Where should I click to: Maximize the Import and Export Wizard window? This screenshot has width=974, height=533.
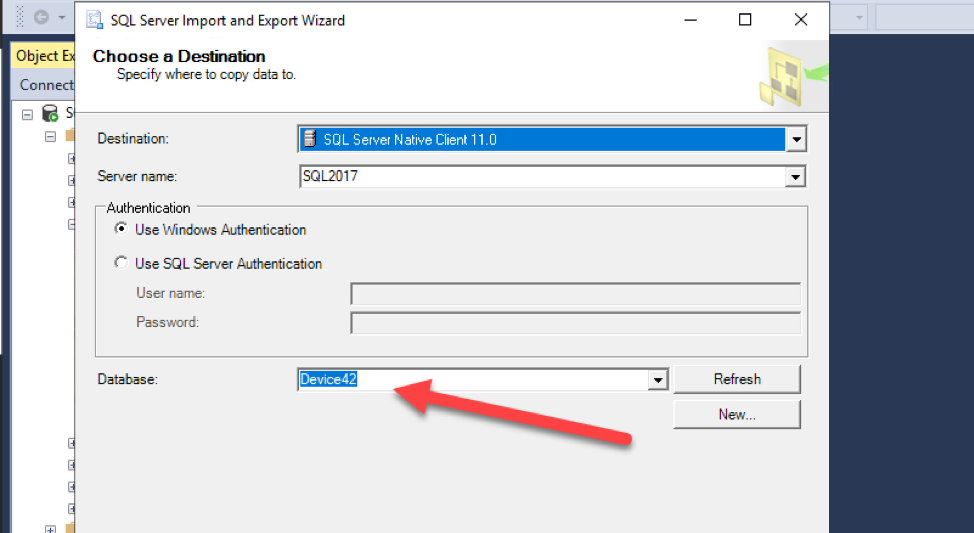pos(745,19)
